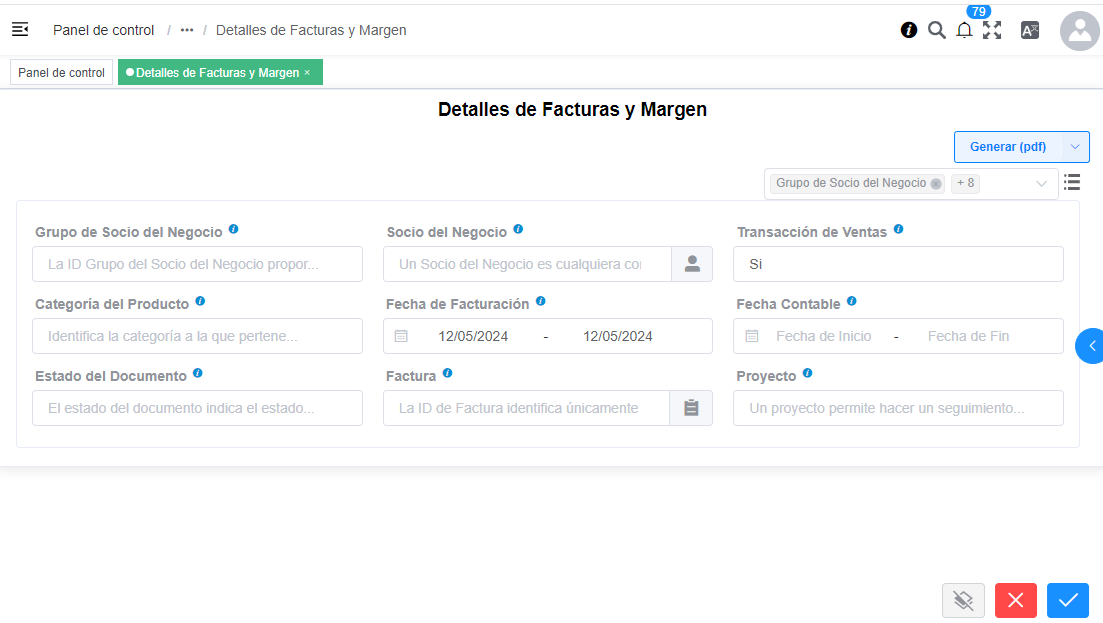Remove the Grupo de Socio del Negocio filter chip
The height and width of the screenshot is (623, 1103).
tap(935, 183)
